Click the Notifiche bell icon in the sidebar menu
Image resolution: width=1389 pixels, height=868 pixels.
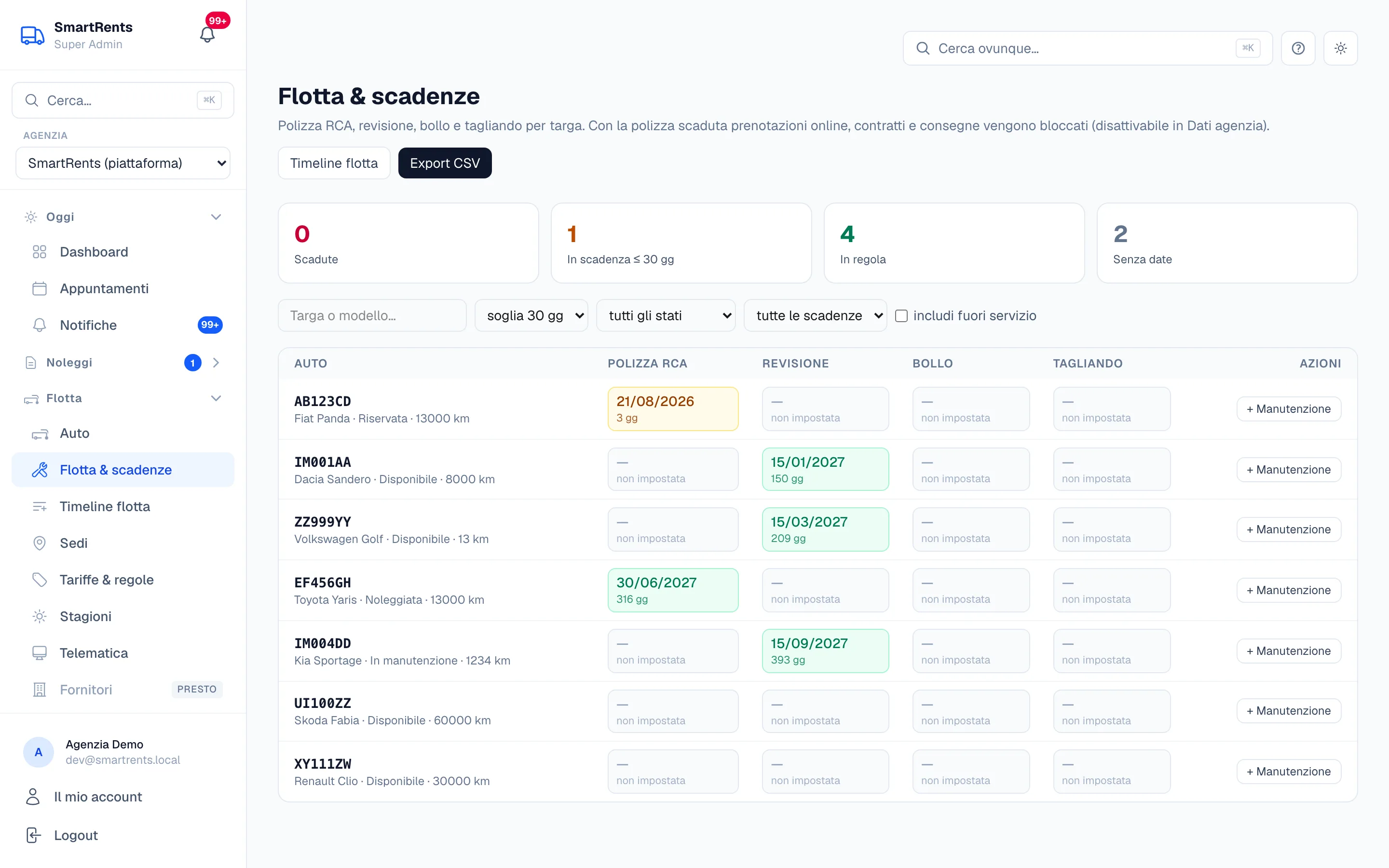pyautogui.click(x=40, y=325)
